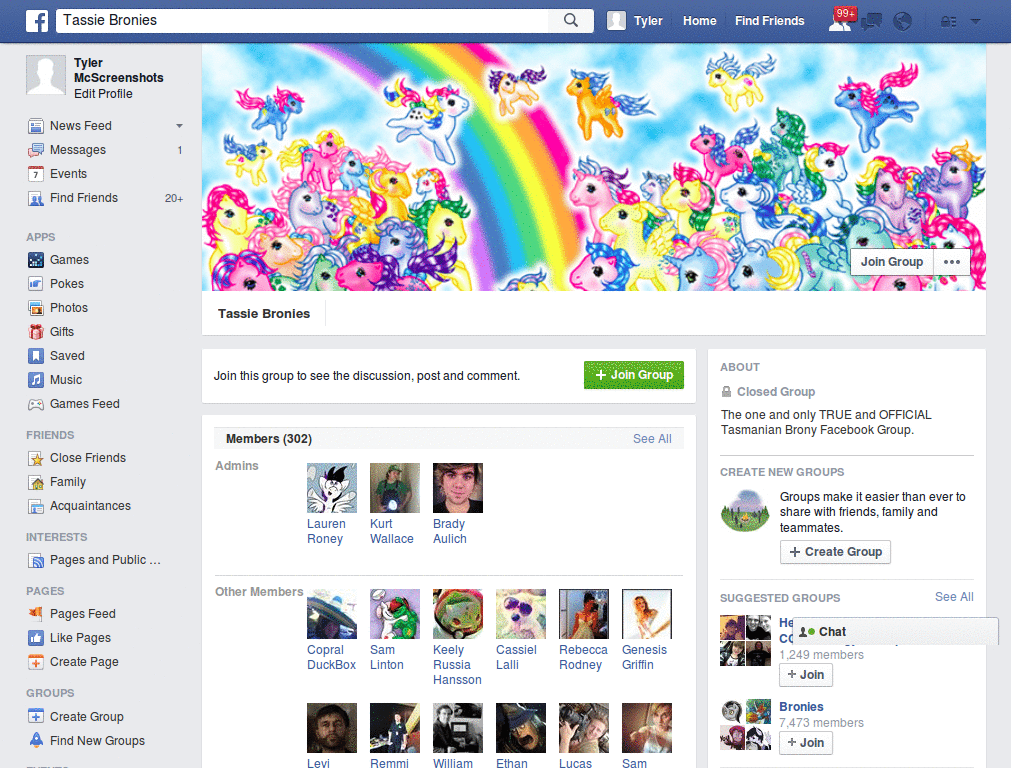Click the Messages label in sidebar

pos(78,150)
